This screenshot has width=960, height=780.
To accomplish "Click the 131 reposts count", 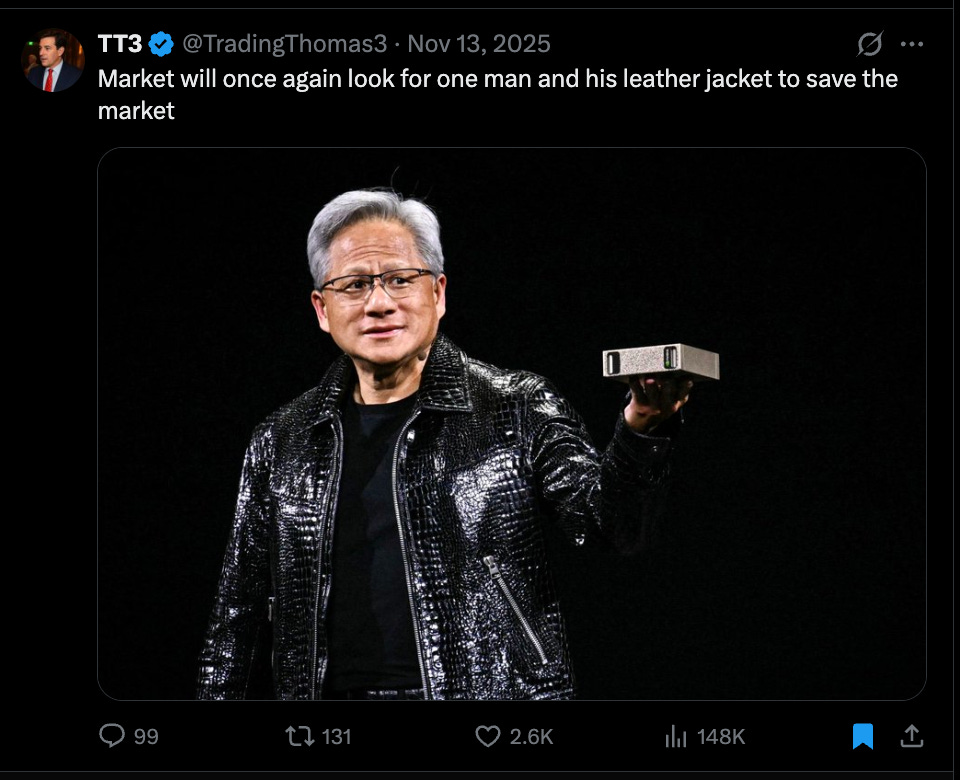I will (337, 736).
